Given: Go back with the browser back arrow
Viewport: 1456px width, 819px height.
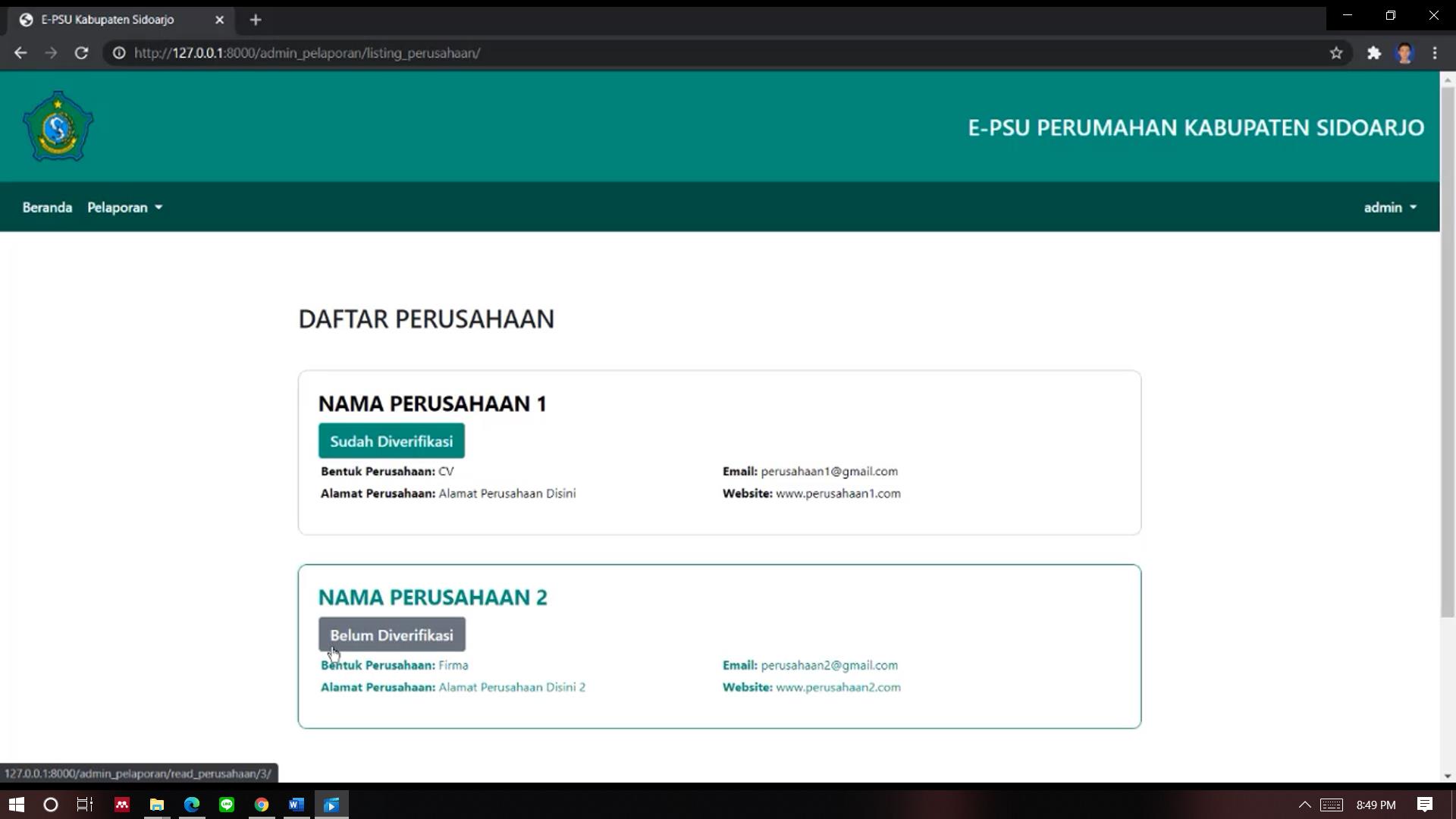Looking at the screenshot, I should (20, 53).
